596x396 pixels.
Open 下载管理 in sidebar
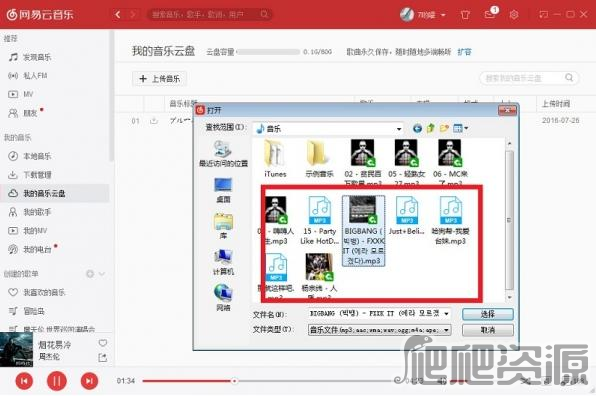30,175
